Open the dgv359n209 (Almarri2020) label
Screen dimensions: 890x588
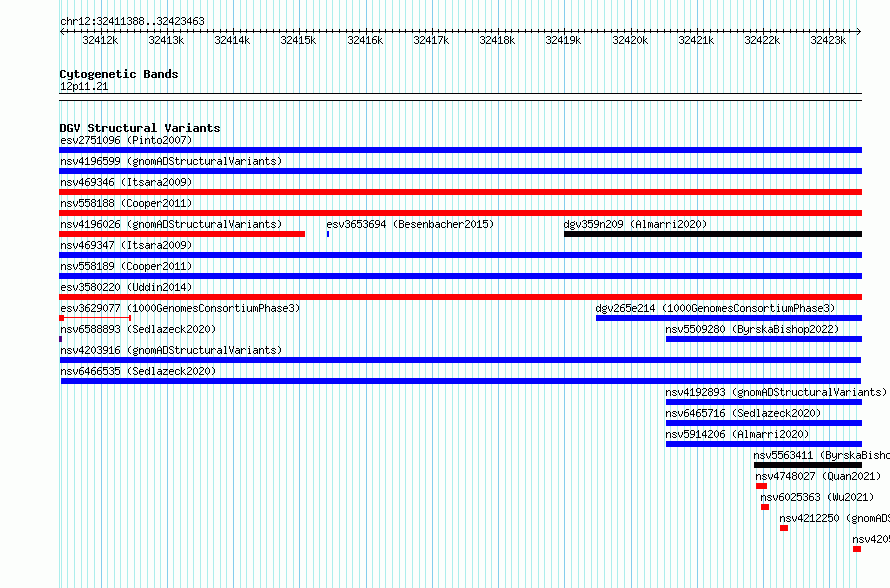click(x=635, y=224)
